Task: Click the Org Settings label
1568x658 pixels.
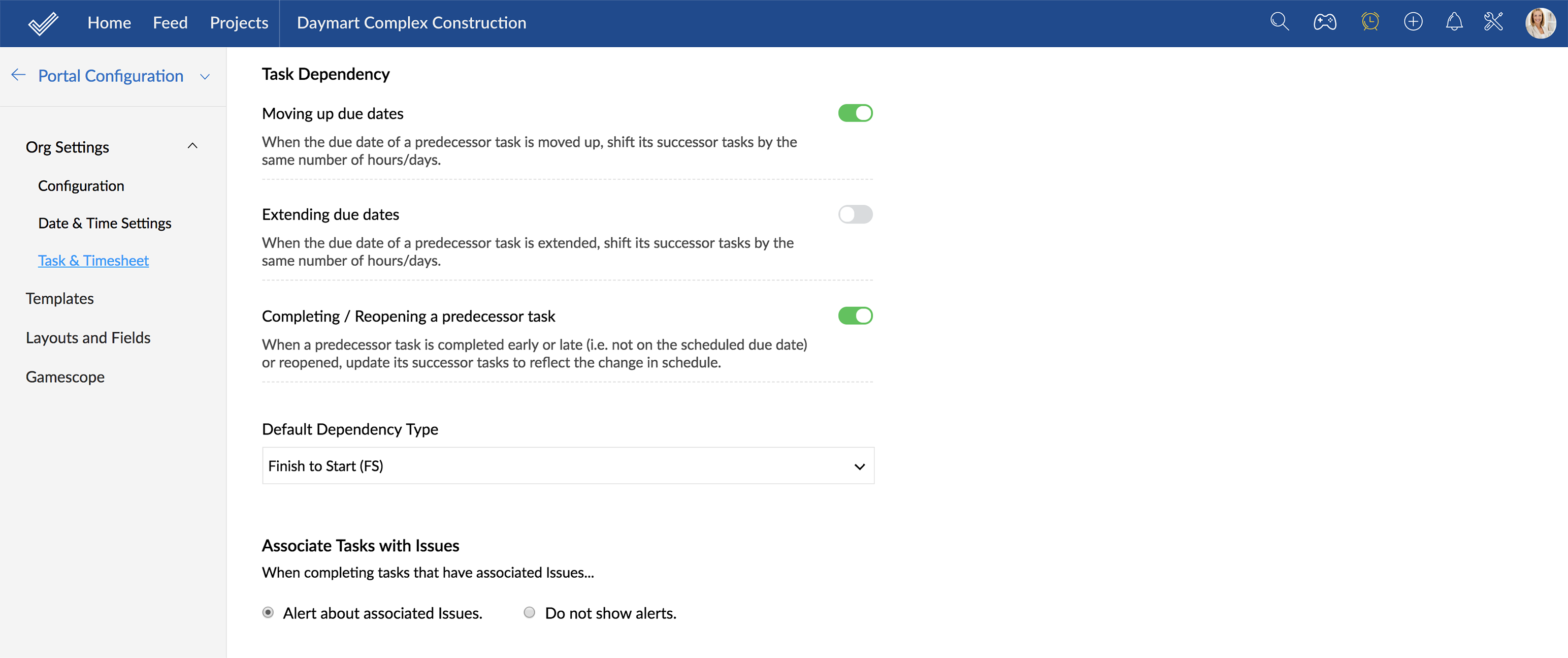Action: pyautogui.click(x=68, y=147)
